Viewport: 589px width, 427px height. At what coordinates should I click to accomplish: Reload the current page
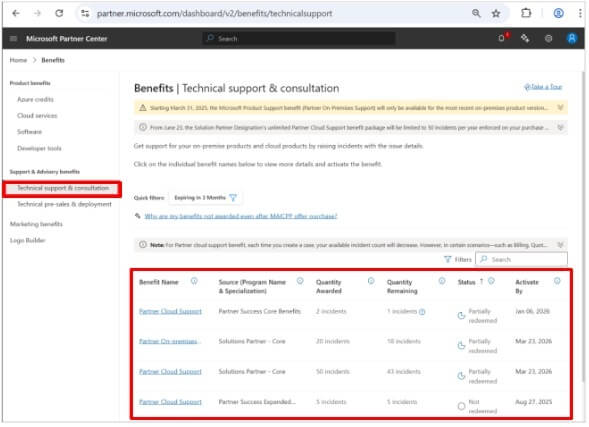[x=59, y=14]
